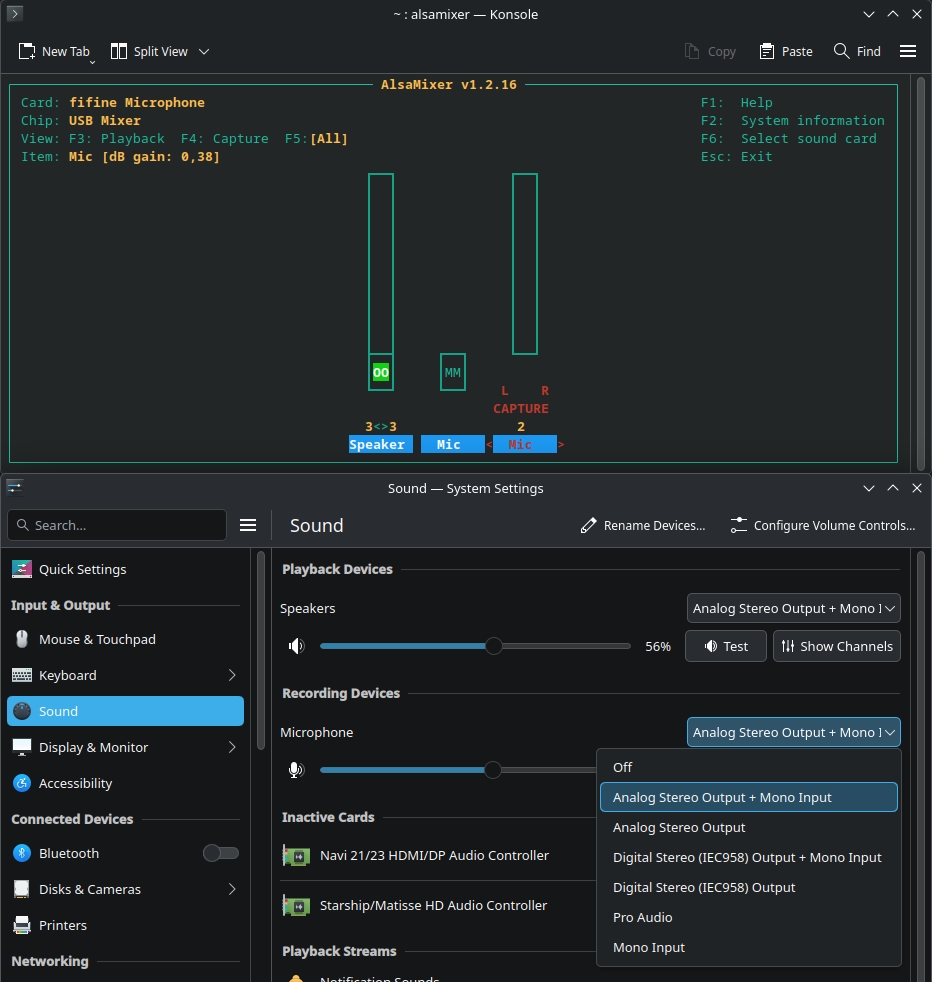The width and height of the screenshot is (932, 982).
Task: Select Pro Audio profile
Action: [748, 917]
